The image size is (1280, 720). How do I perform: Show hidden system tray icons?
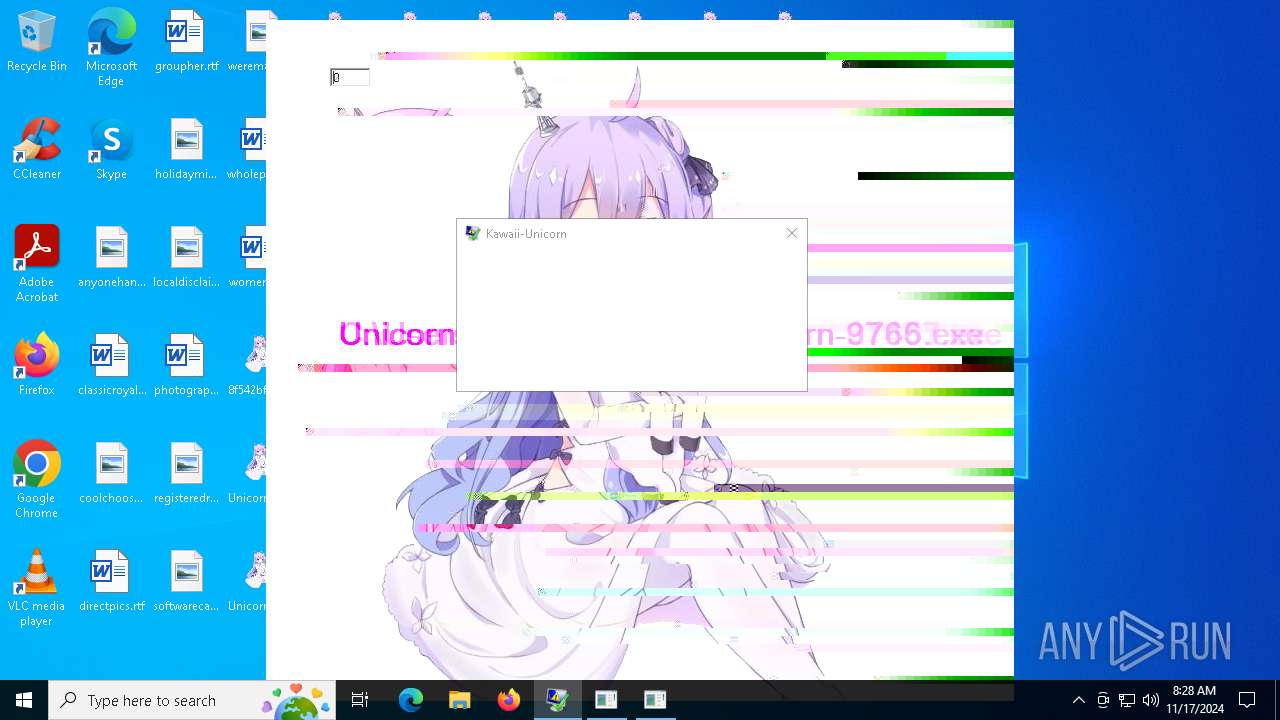point(1078,700)
